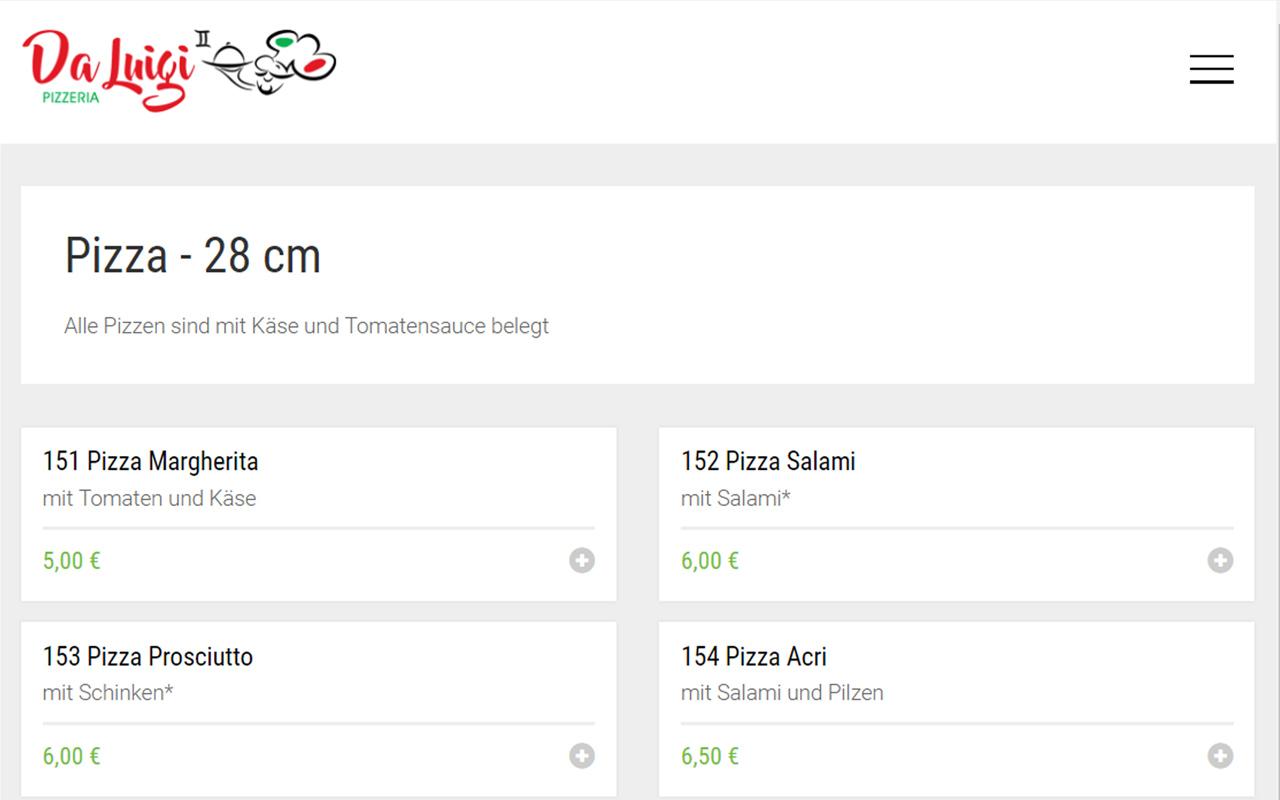Open the 153 Pizza Prosciutto item
1280x800 pixels.
tap(148, 657)
